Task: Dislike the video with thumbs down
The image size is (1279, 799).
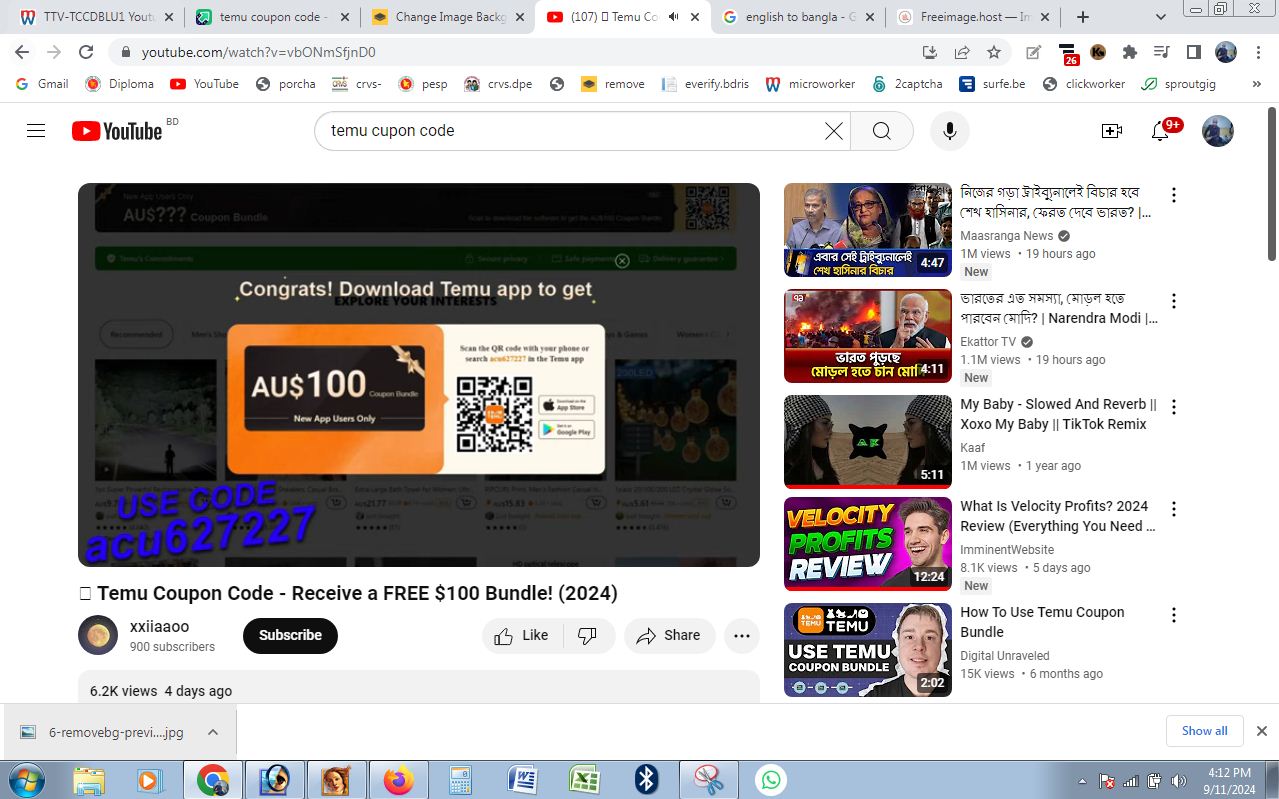Action: tap(588, 635)
